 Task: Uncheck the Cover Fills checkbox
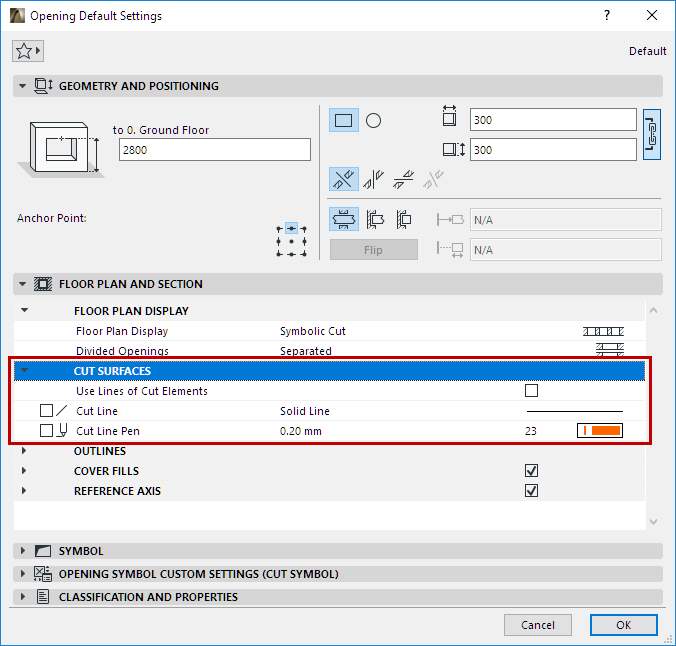pos(531,470)
